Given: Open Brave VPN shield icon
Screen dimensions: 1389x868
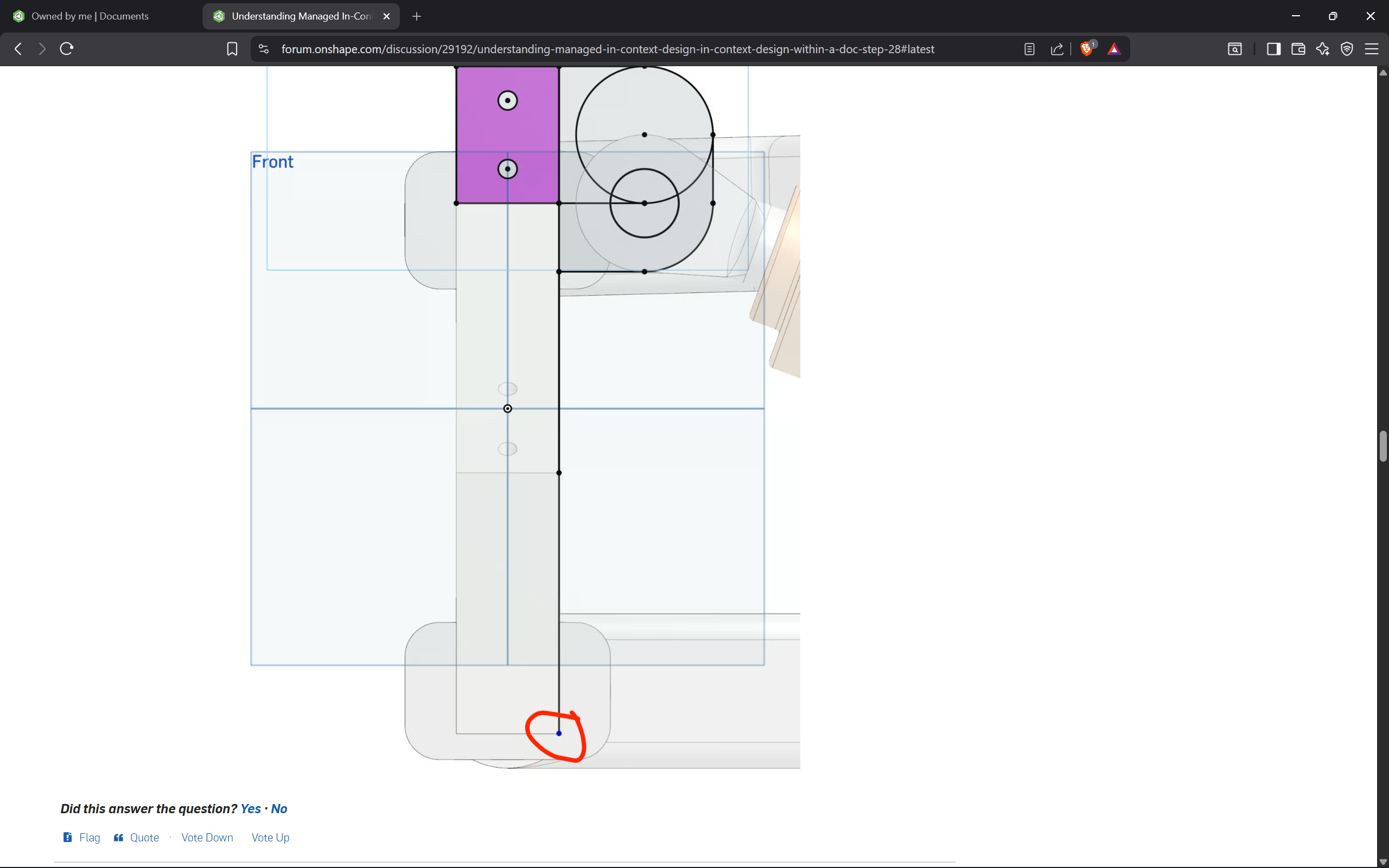Looking at the screenshot, I should [1347, 49].
